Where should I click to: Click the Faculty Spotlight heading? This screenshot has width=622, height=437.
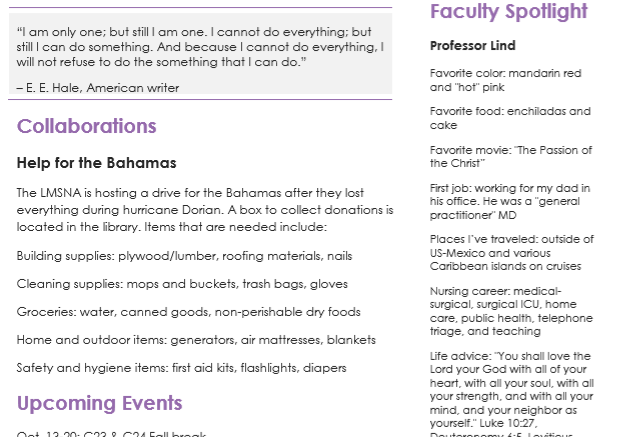(x=509, y=12)
